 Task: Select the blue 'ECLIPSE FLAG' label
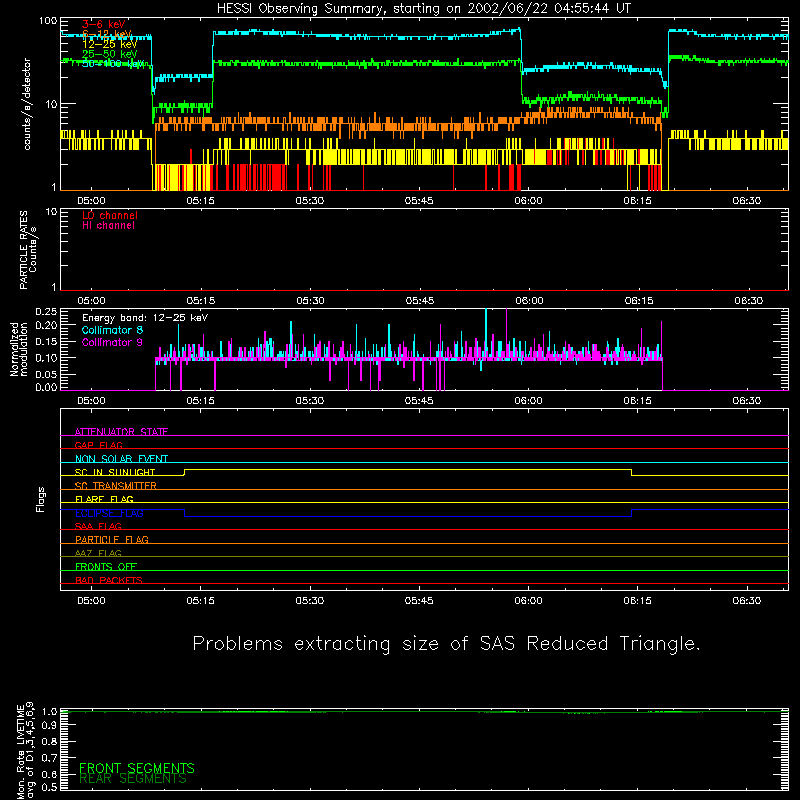(x=109, y=513)
